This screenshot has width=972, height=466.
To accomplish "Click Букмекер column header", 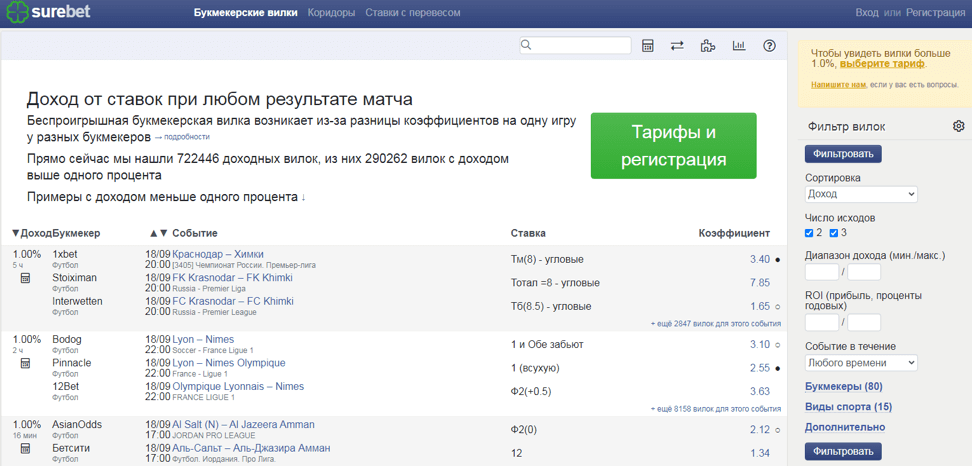I will tap(77, 233).
